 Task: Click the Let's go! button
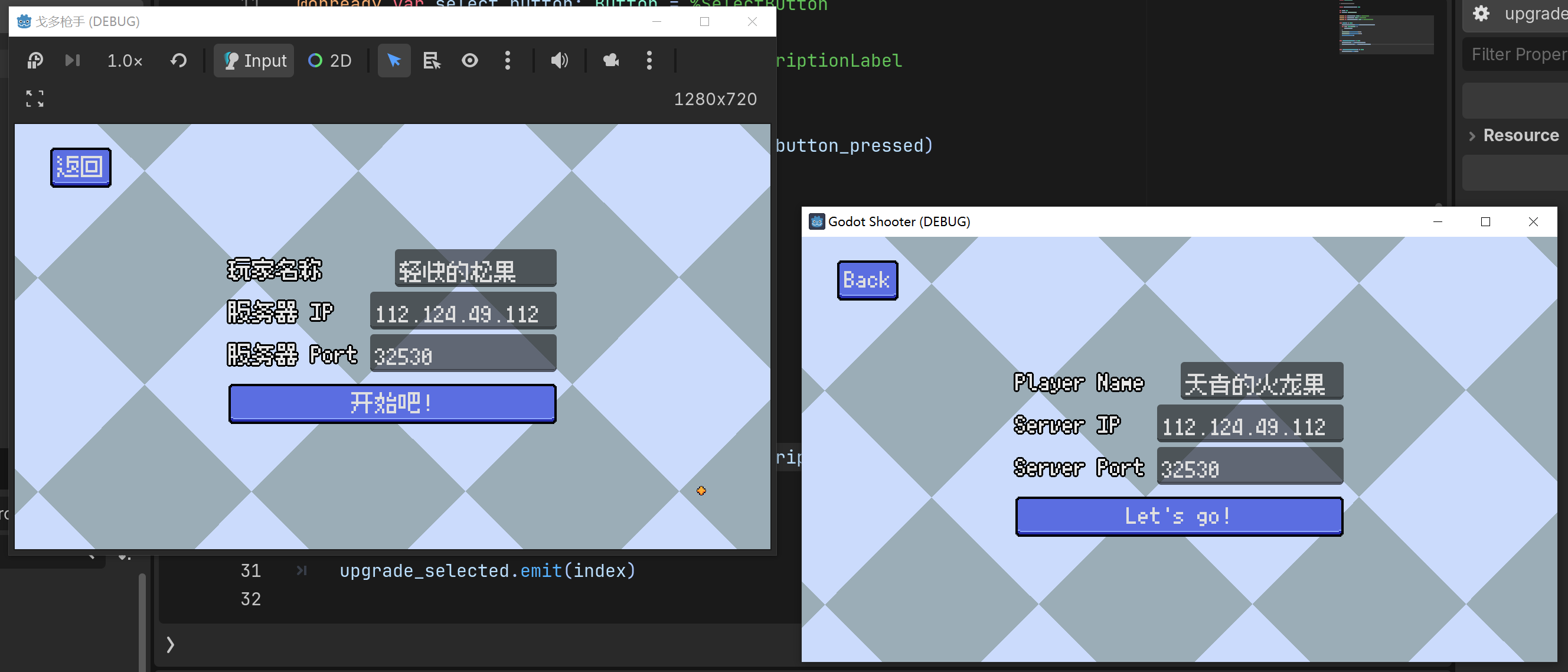[x=1178, y=516]
